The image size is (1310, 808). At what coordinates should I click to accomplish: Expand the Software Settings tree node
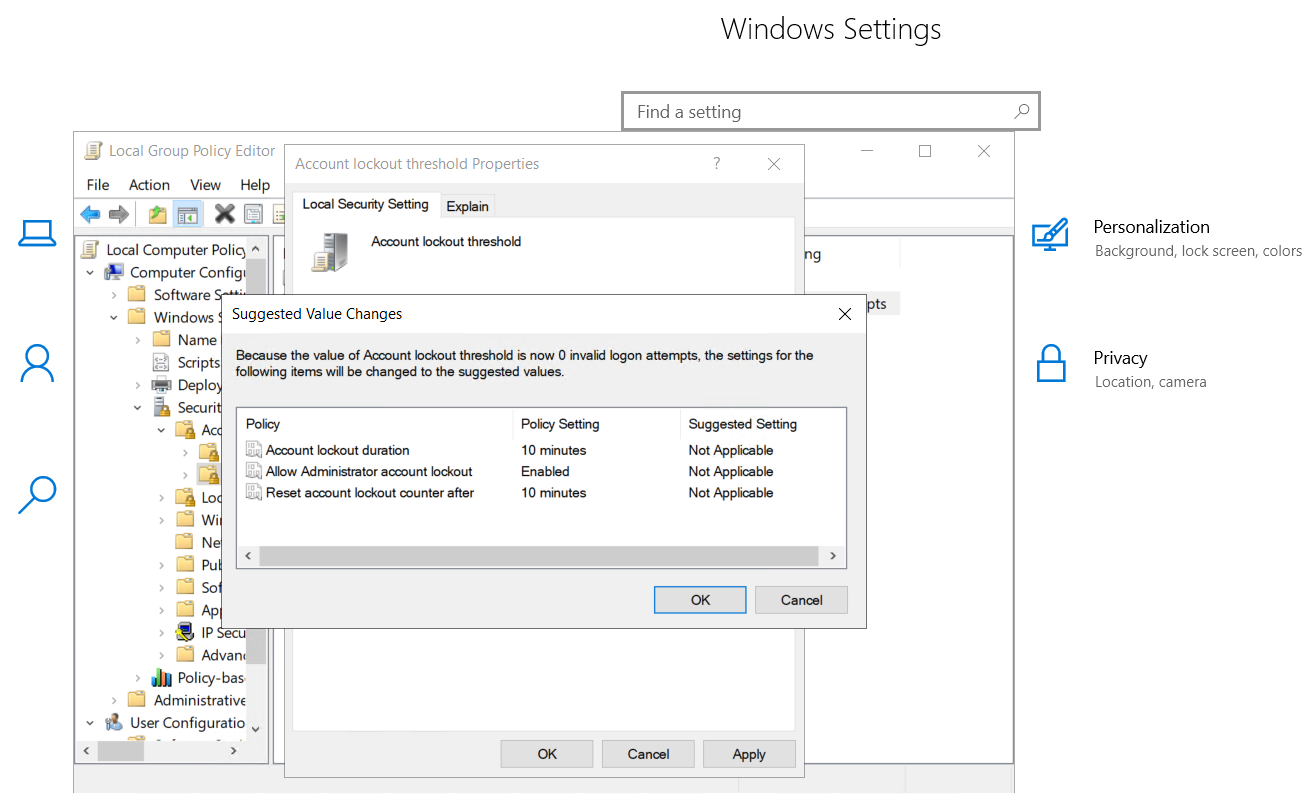pos(114,295)
